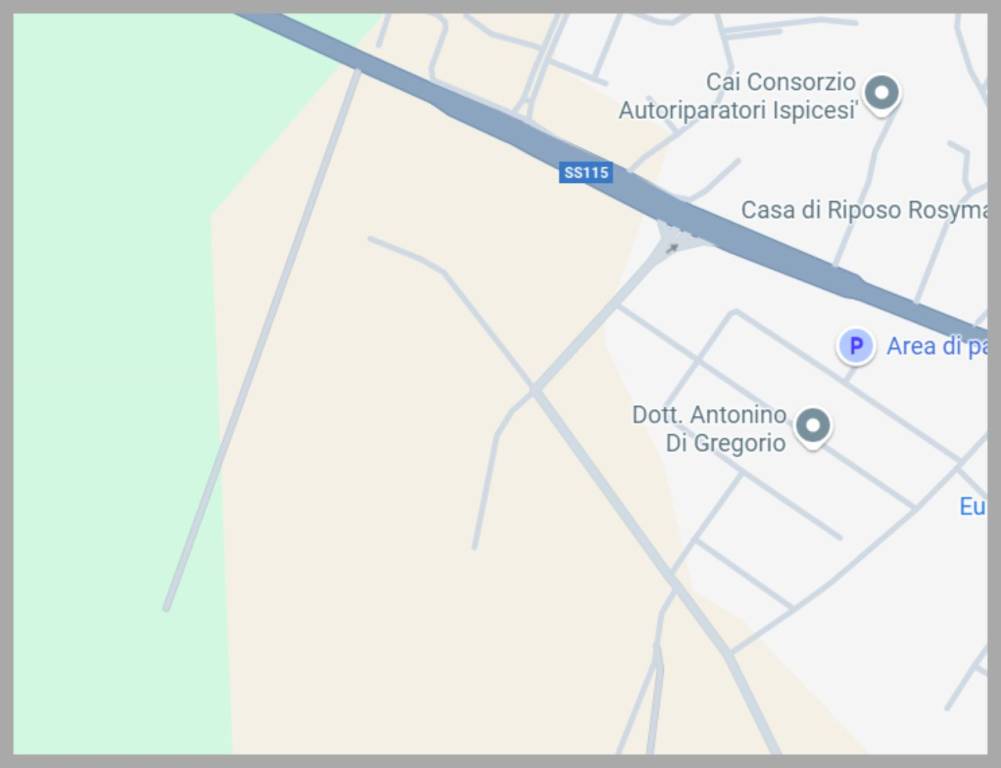The height and width of the screenshot is (768, 1001).
Task: Click the triangular junction area under SS115
Action: tap(675, 237)
